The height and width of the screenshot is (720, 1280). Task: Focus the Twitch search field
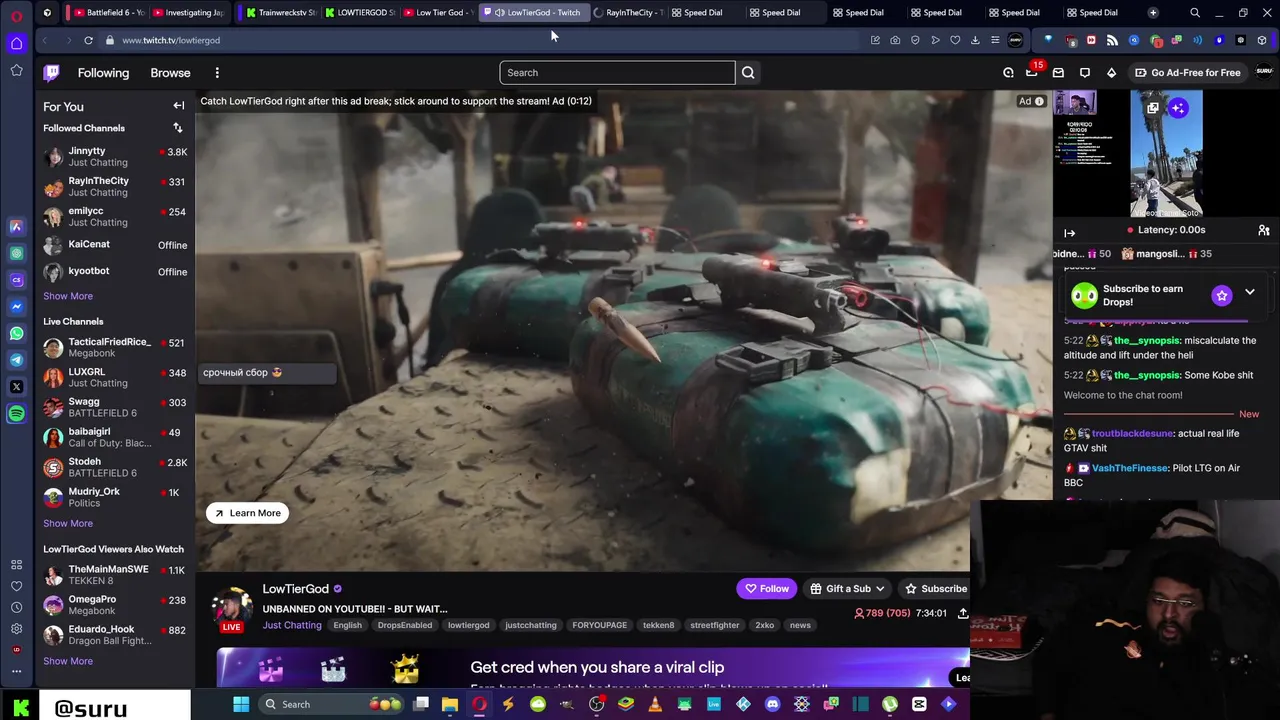pos(617,72)
